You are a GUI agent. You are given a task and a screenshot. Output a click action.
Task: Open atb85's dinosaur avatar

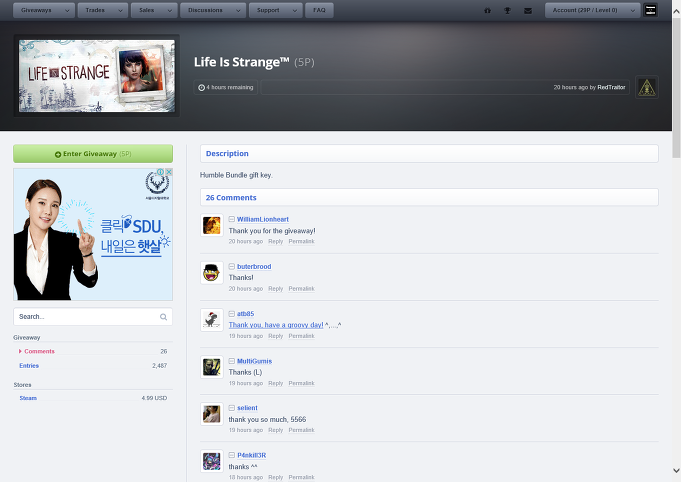coord(212,320)
